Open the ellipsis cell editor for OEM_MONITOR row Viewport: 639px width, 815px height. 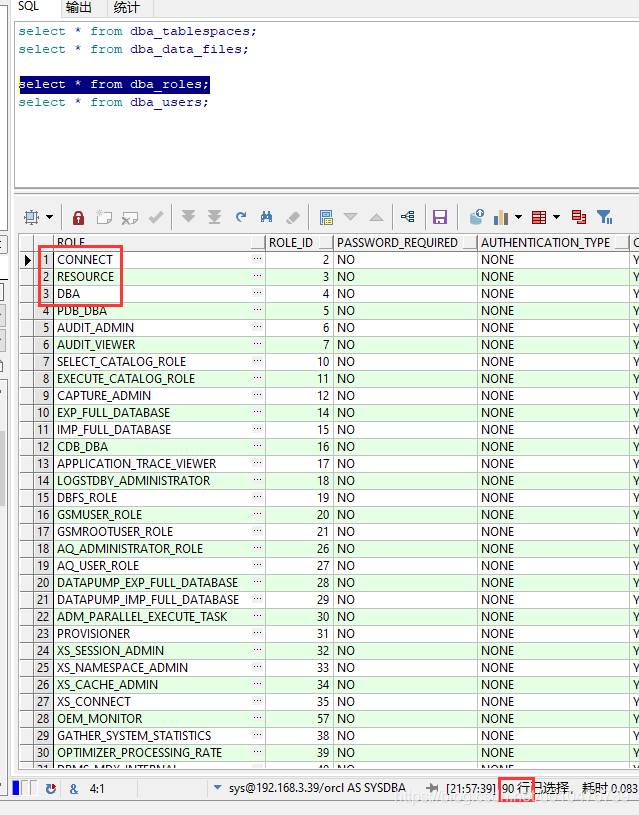pyautogui.click(x=257, y=718)
